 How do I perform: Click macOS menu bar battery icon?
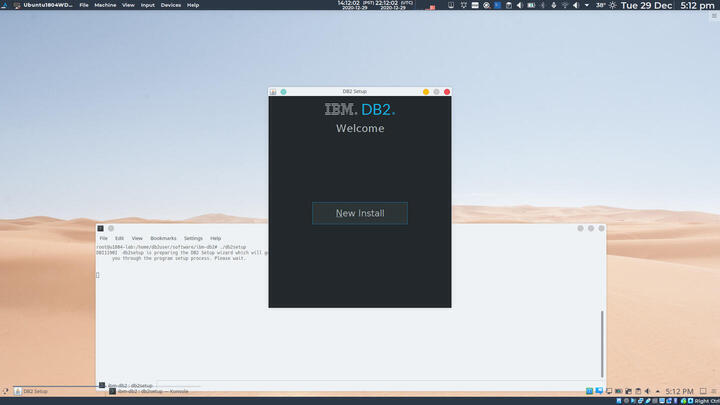click(x=531, y=6)
